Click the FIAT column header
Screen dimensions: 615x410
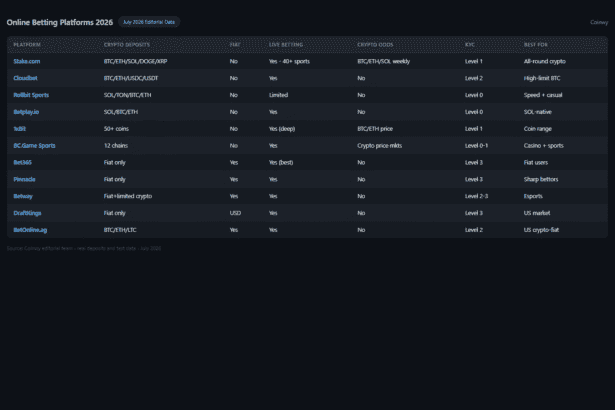click(235, 45)
